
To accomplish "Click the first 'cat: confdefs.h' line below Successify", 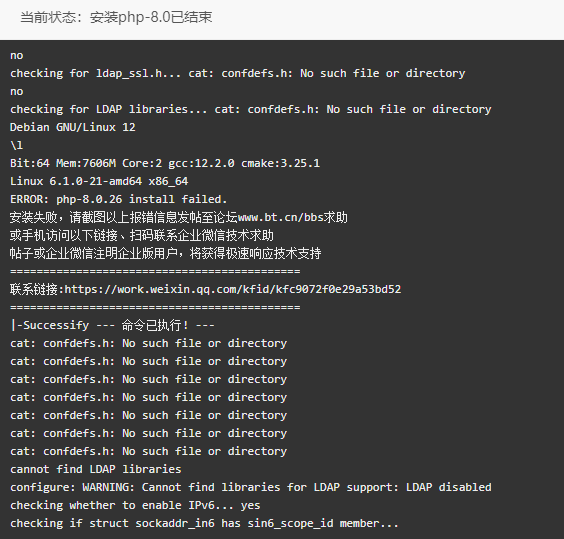I will [x=149, y=343].
